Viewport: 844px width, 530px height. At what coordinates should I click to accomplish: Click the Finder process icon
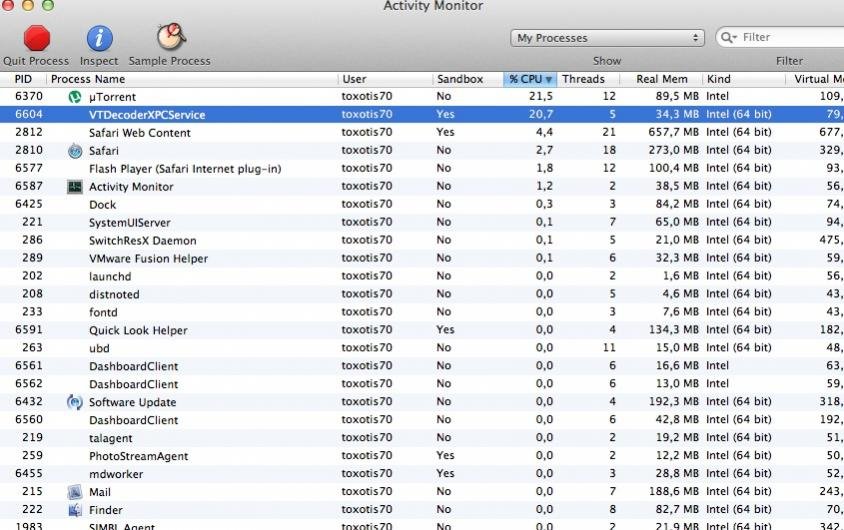pos(74,510)
